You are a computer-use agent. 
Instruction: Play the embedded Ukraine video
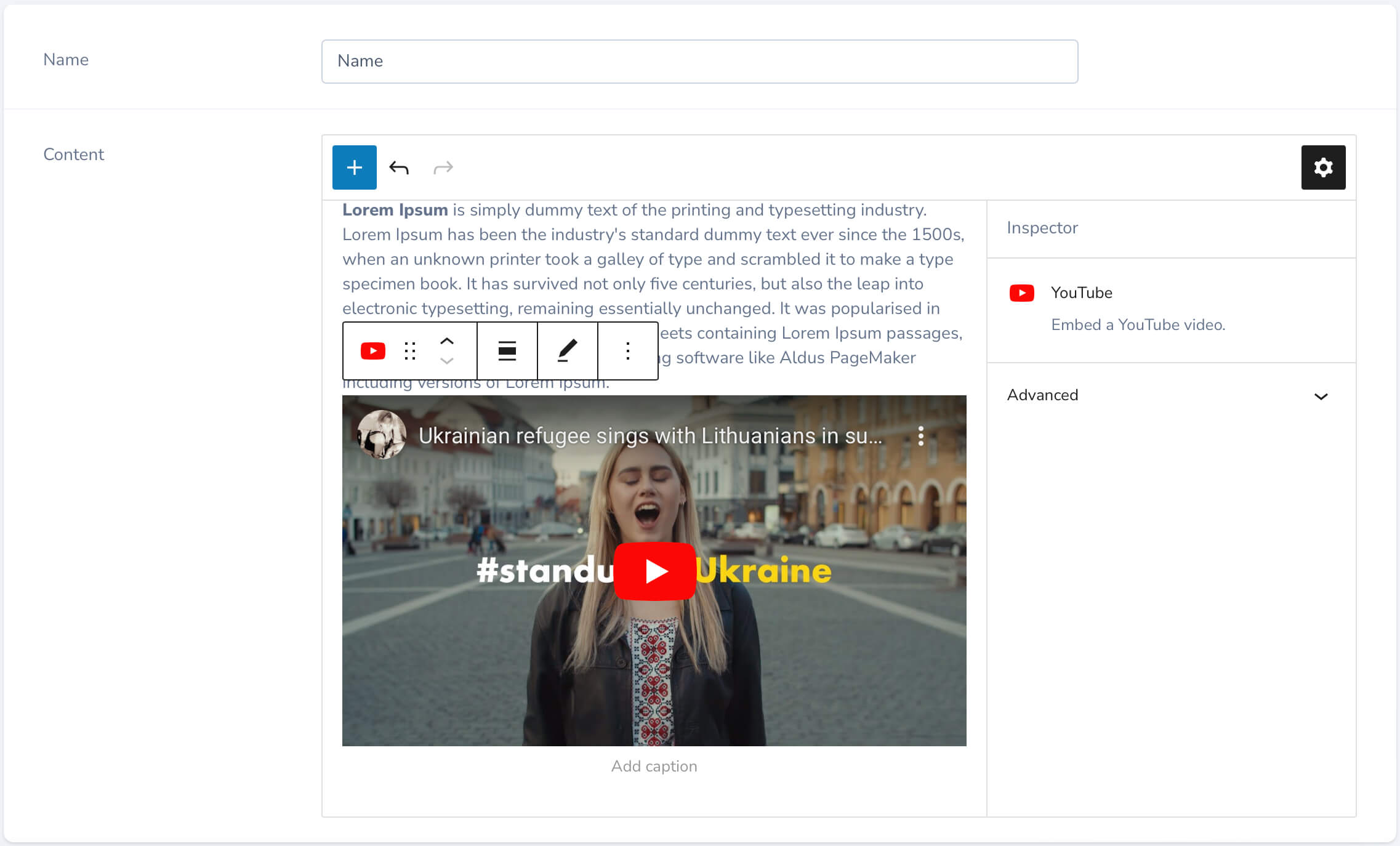pyautogui.click(x=654, y=570)
